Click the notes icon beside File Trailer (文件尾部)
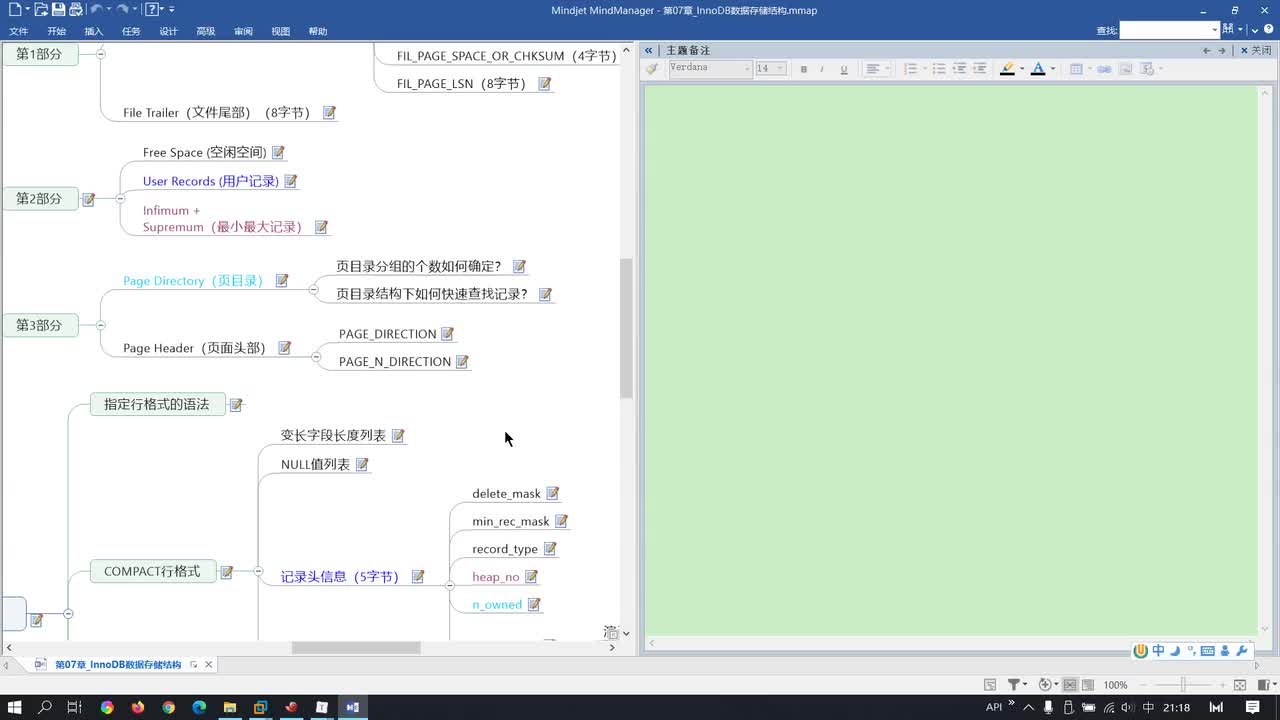1280x720 pixels. point(329,113)
